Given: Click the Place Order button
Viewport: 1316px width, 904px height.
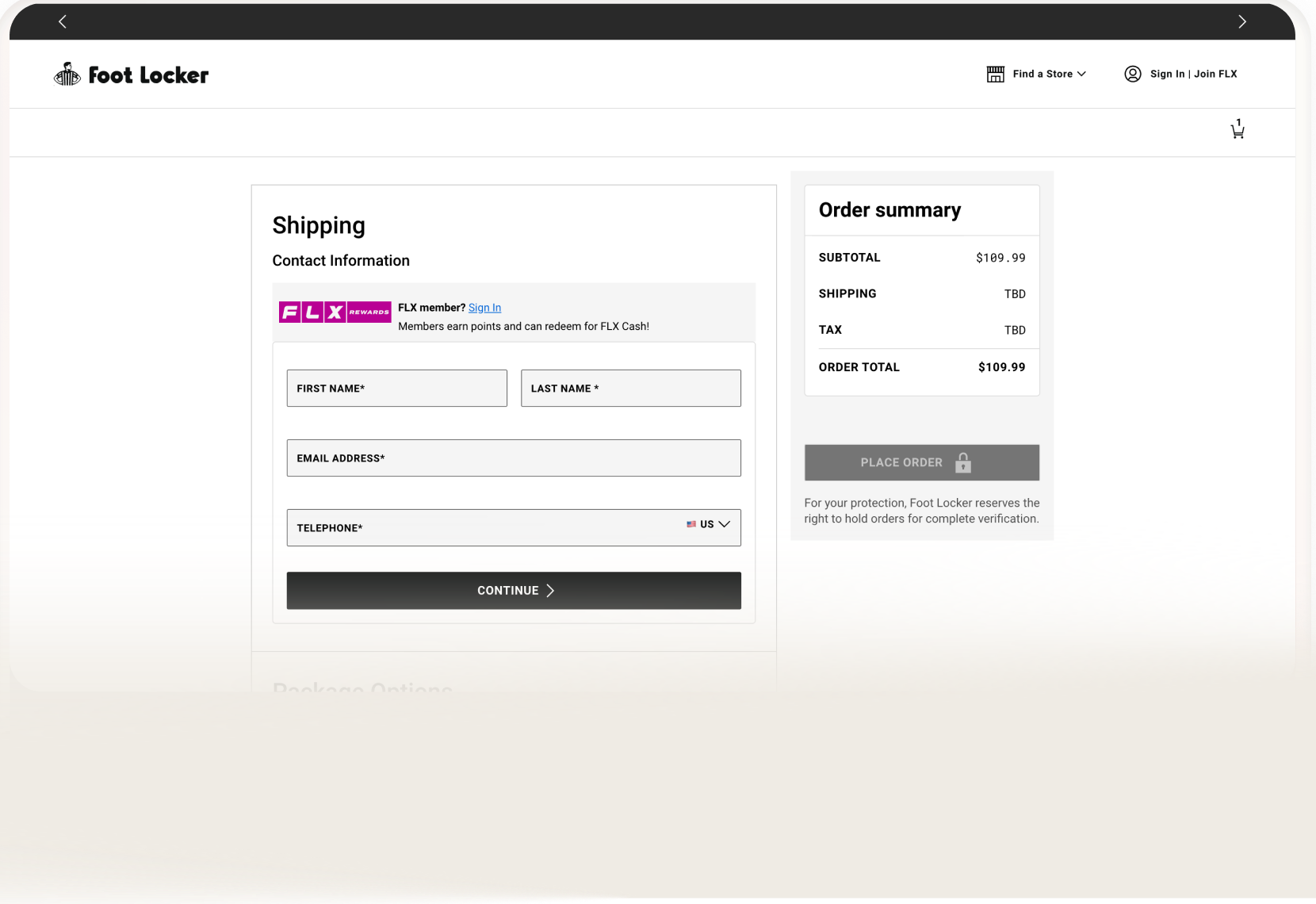Looking at the screenshot, I should coord(901,462).
